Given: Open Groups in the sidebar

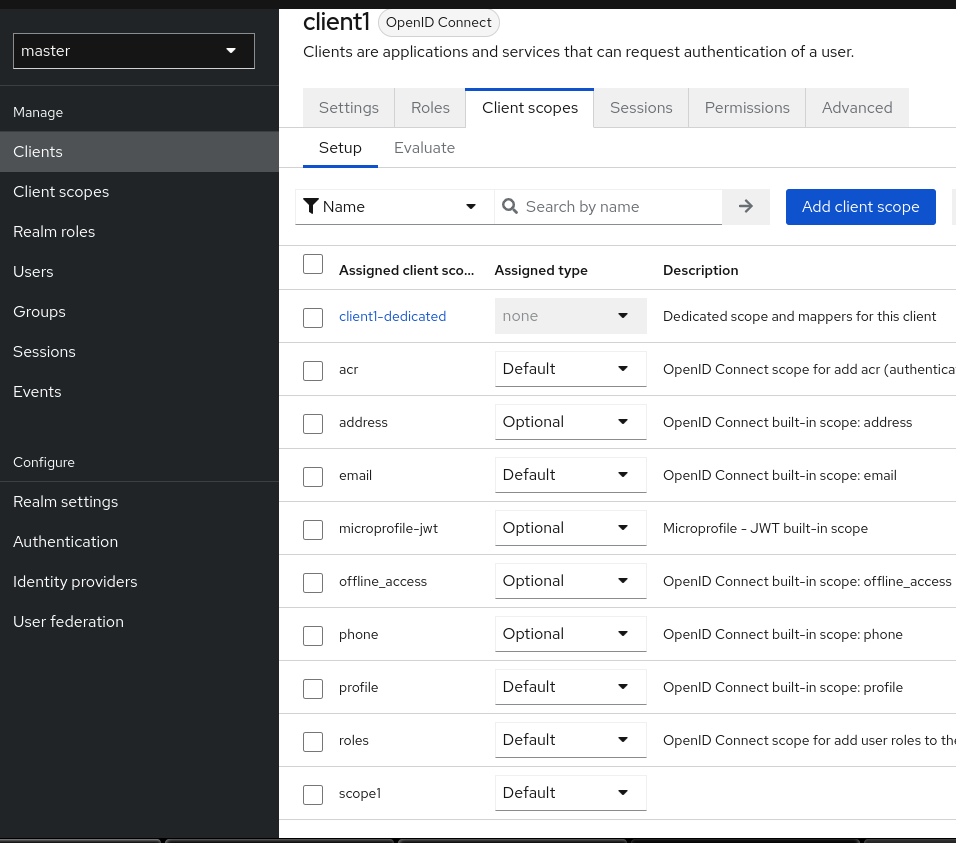Looking at the screenshot, I should (139, 311).
